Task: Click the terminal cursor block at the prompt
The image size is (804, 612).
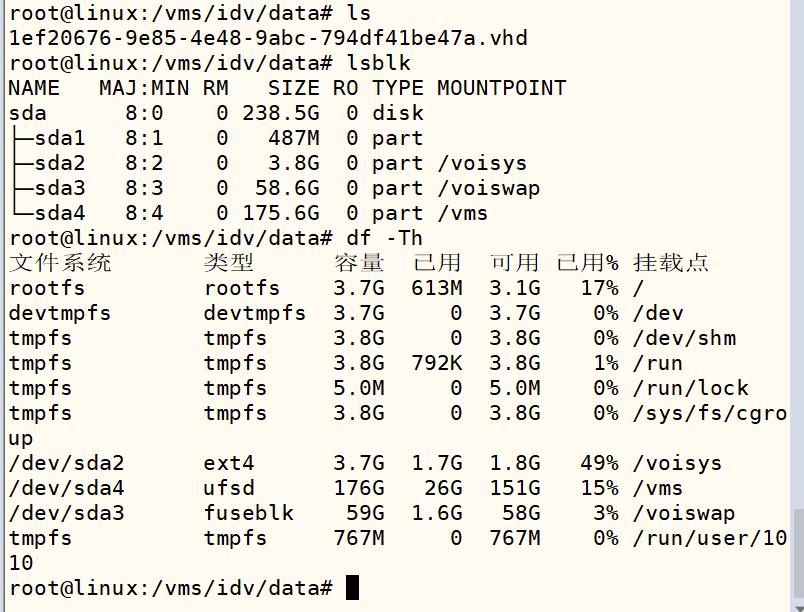Action: (x=352, y=588)
